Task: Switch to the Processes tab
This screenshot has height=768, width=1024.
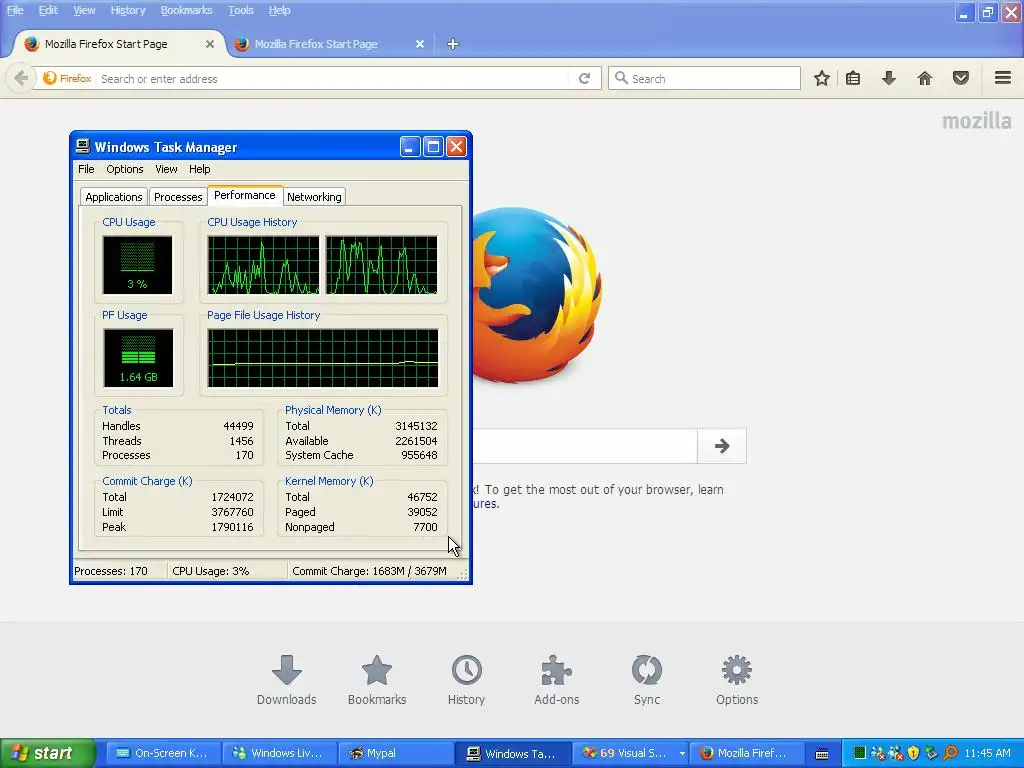Action: [x=178, y=197]
